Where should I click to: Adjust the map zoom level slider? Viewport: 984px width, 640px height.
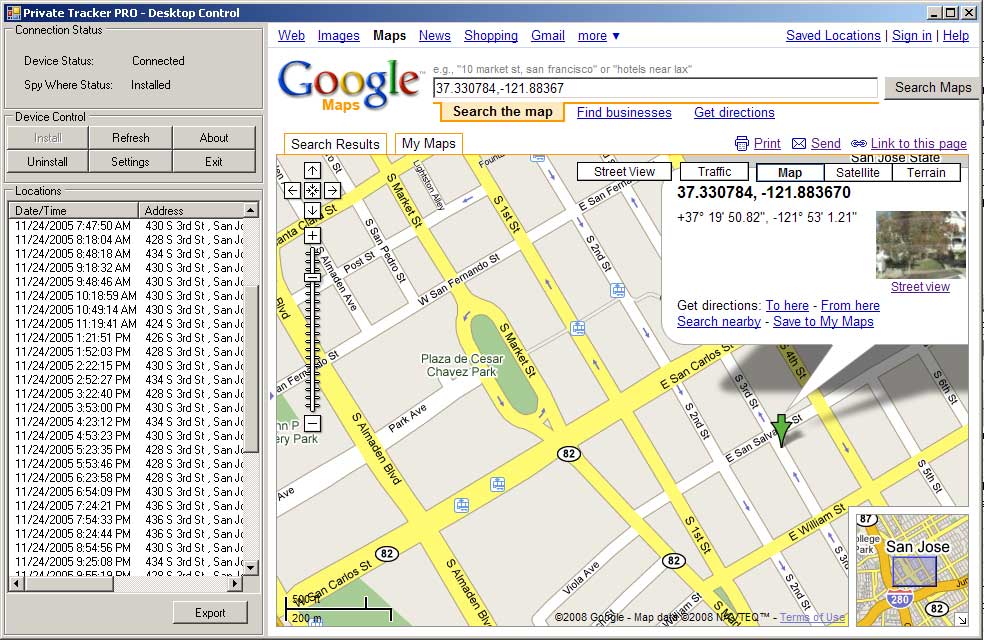[312, 277]
